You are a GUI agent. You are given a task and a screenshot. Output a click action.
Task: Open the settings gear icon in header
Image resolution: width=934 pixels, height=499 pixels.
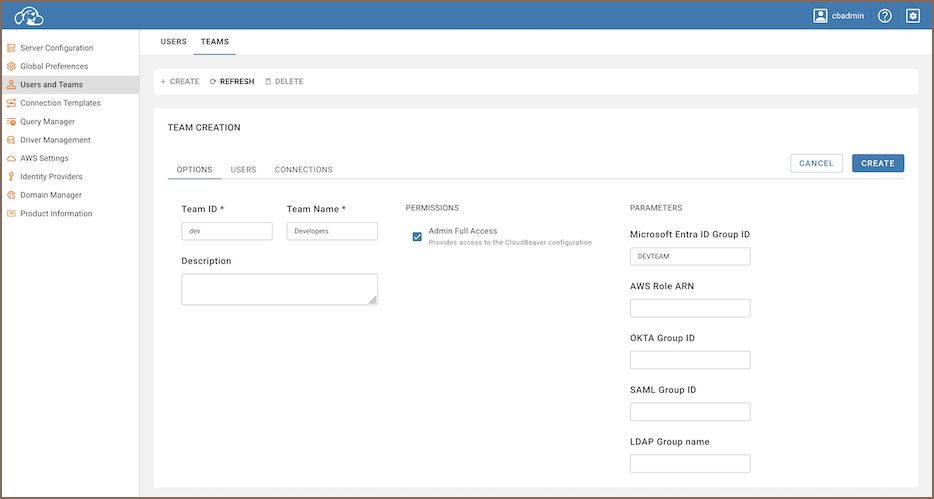[x=912, y=16]
